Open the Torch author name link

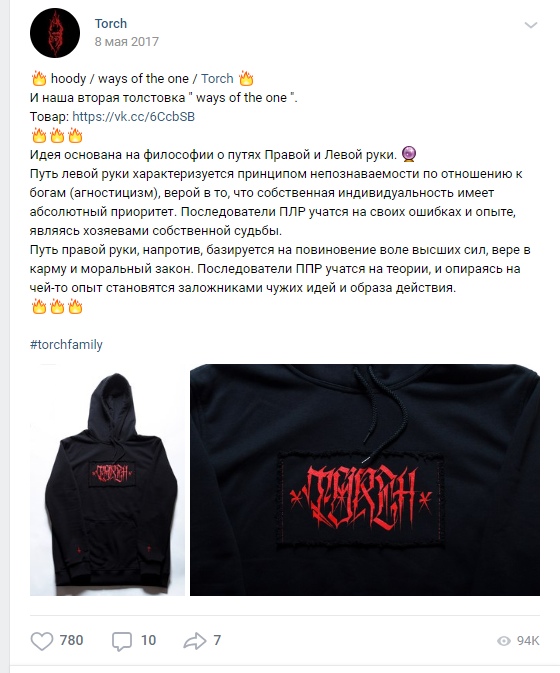[111, 23]
